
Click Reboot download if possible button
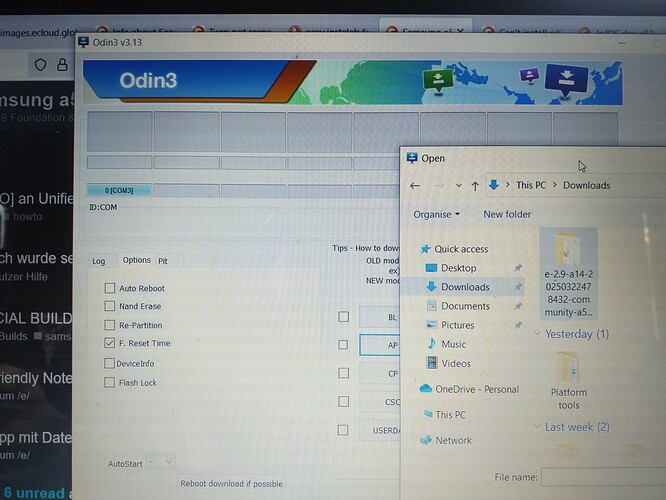tap(231, 484)
